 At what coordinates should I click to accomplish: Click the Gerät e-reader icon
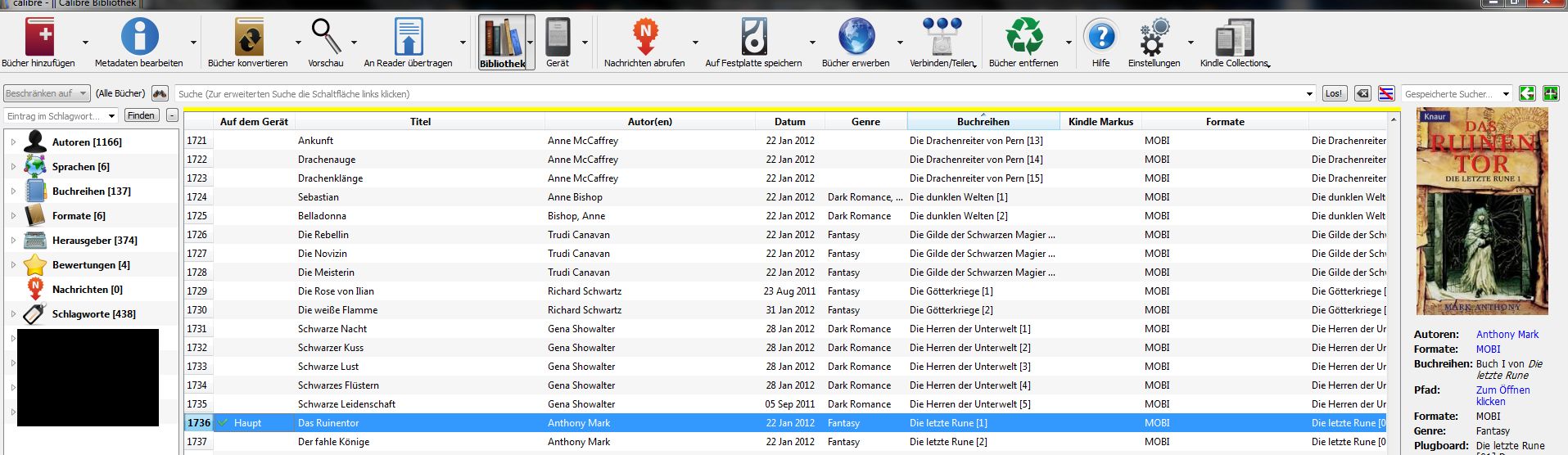[558, 37]
